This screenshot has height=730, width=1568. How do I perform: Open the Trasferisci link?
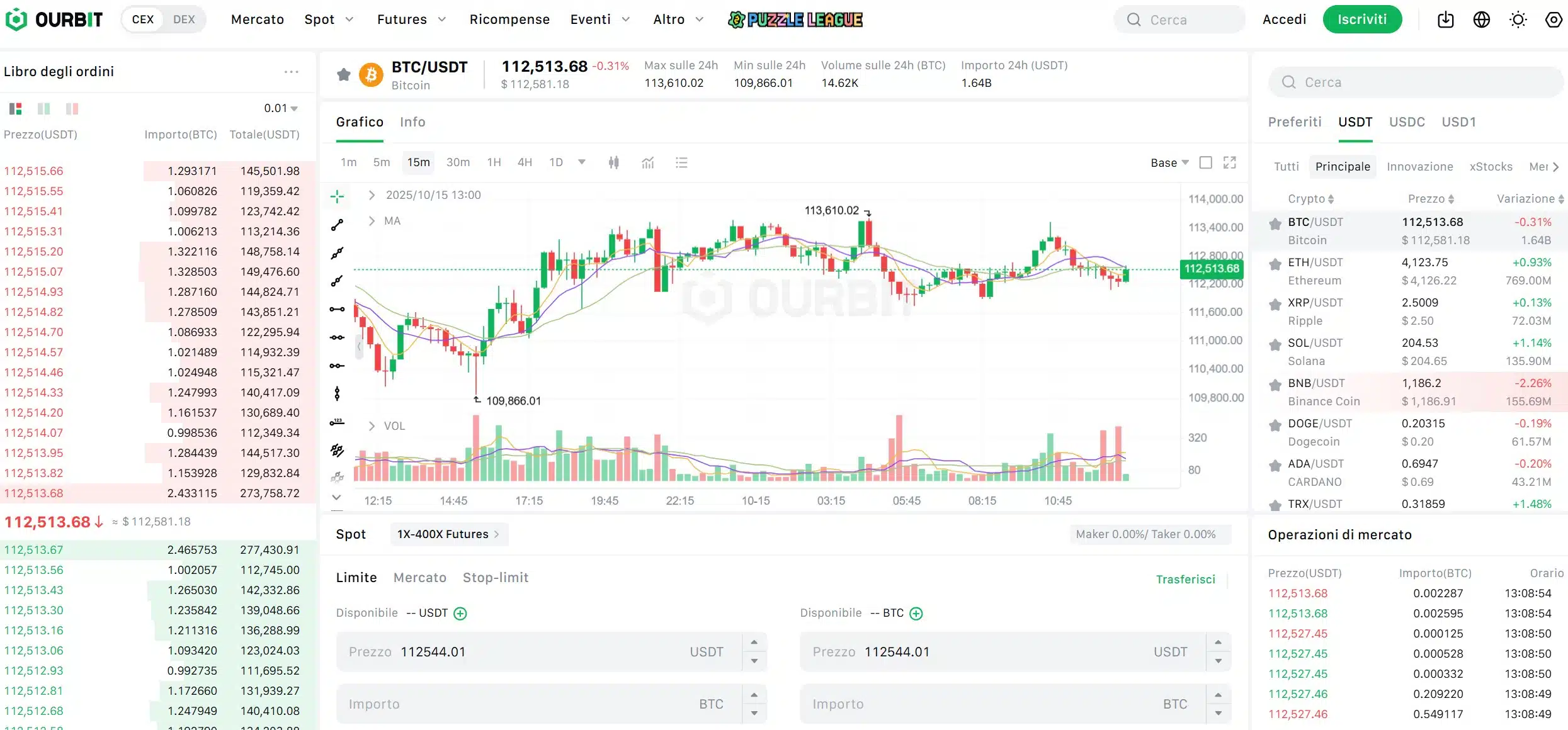coord(1186,578)
